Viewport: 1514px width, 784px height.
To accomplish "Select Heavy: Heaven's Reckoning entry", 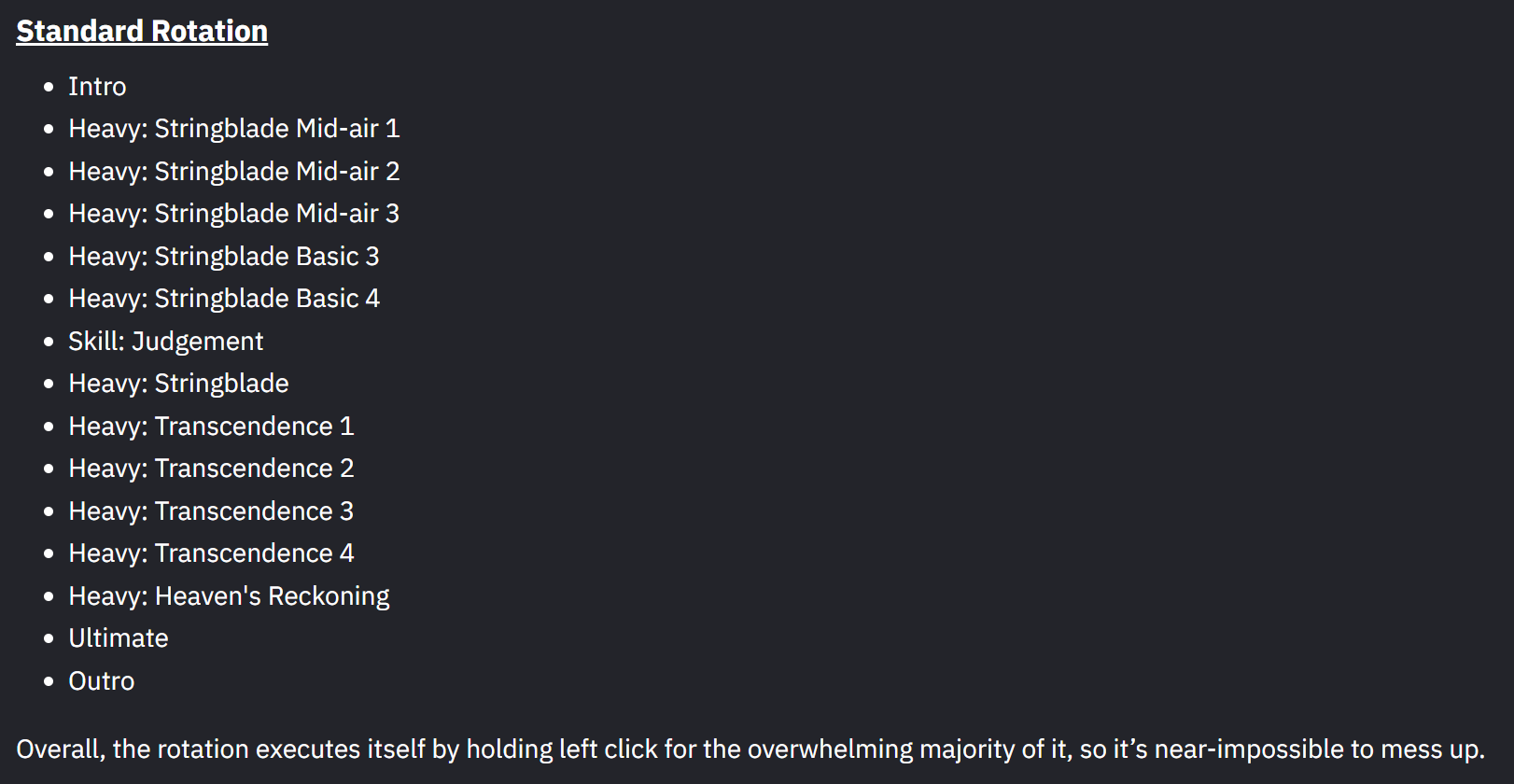I will coord(229,595).
